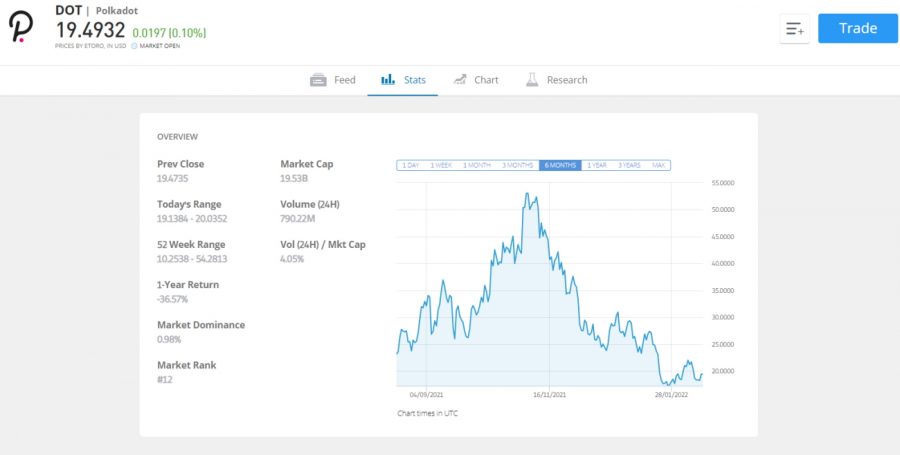Viewport: 900px width, 455px height.
Task: Click the Stats bar-chart icon
Action: click(388, 80)
